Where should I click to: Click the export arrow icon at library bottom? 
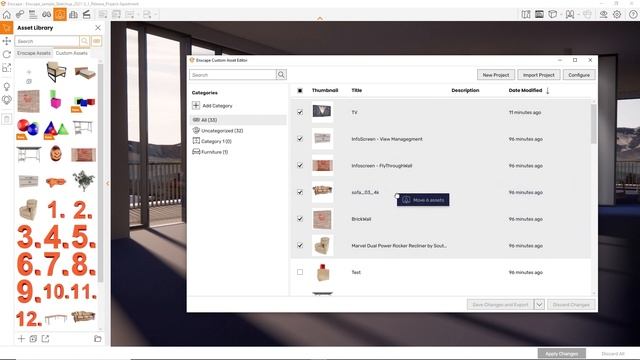pyautogui.click(x=45, y=339)
